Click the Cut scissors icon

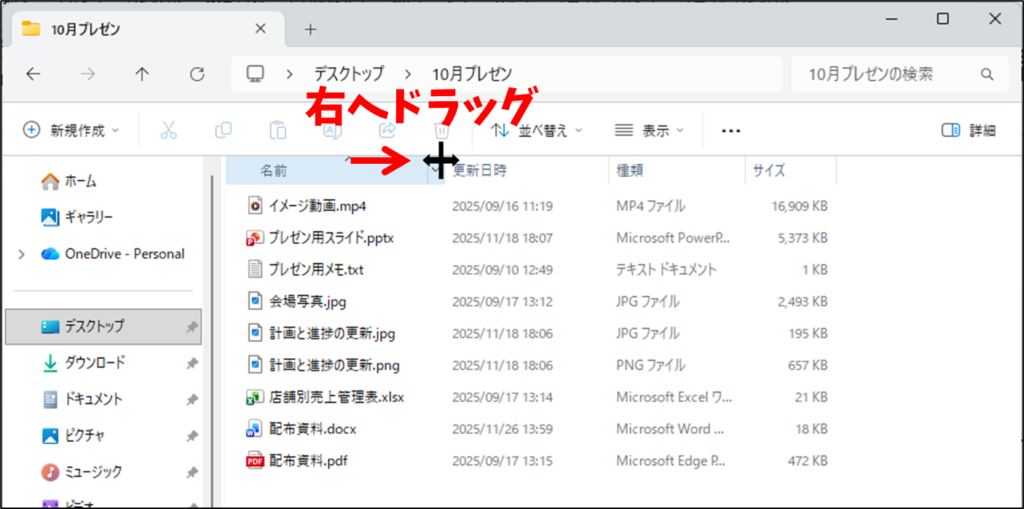click(168, 130)
